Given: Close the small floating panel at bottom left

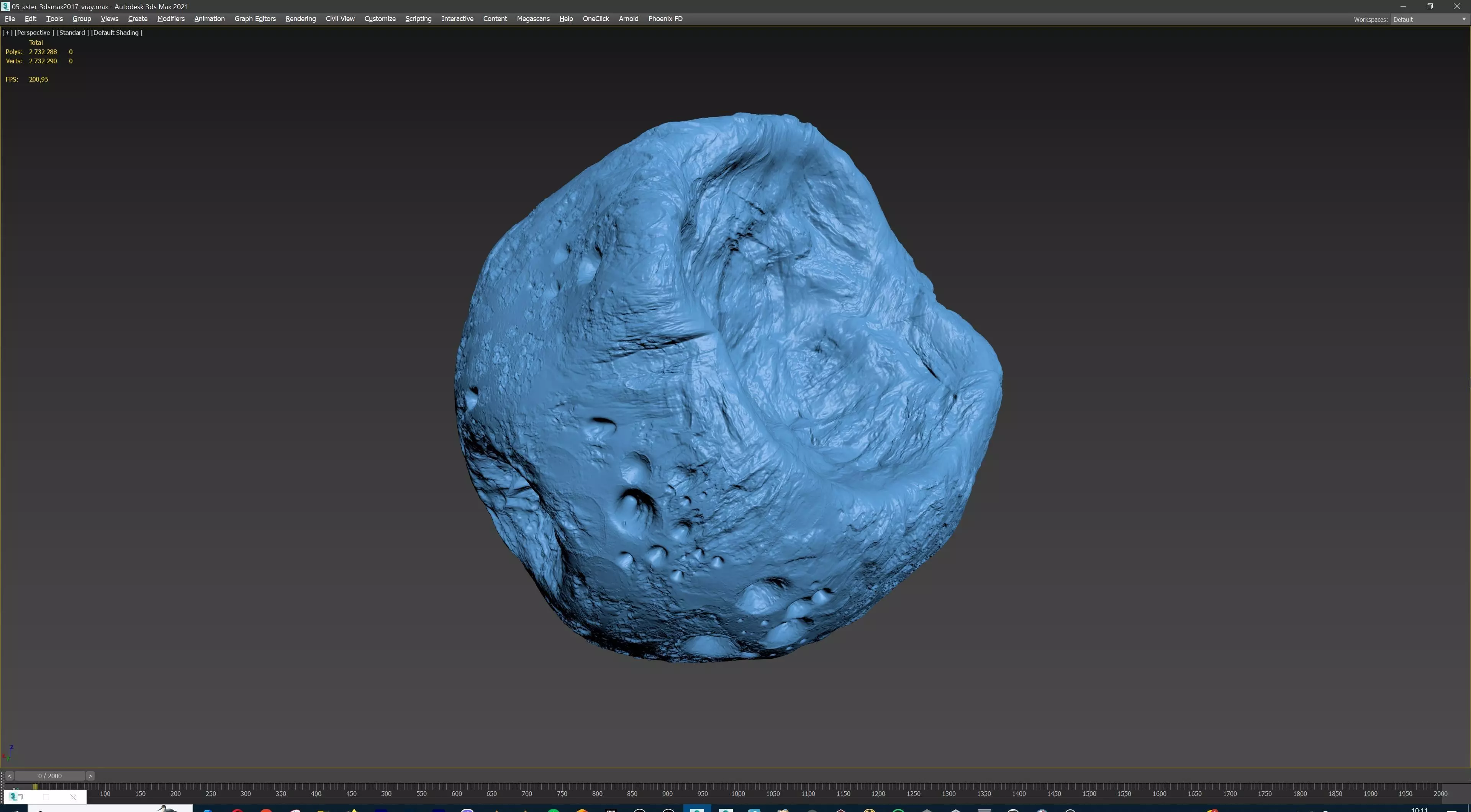Looking at the screenshot, I should tap(73, 797).
